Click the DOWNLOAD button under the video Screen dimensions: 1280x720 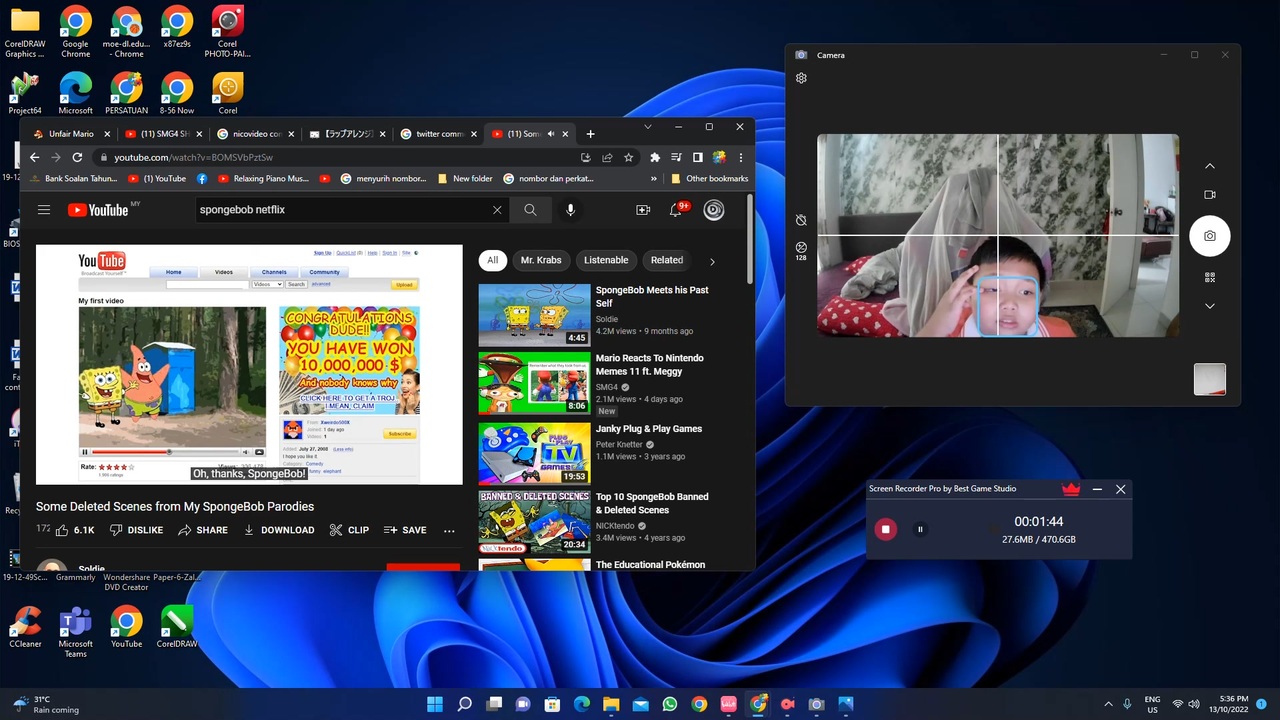(x=279, y=530)
